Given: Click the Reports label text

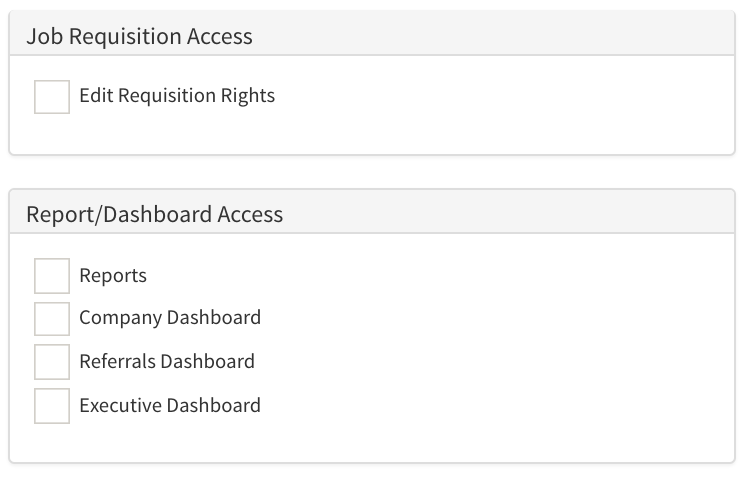Looking at the screenshot, I should tap(113, 276).
